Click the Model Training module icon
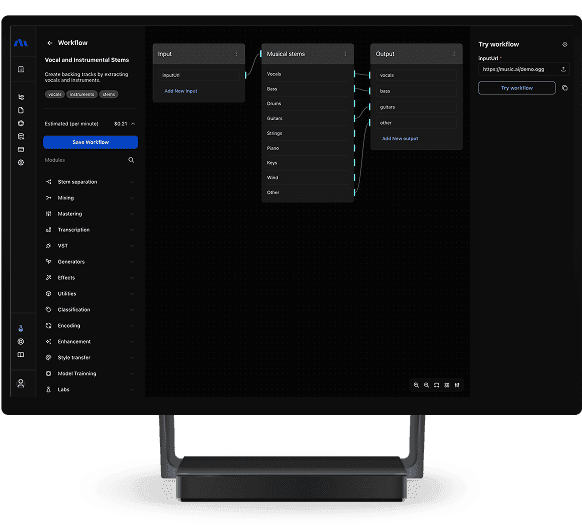582x526 pixels. click(48, 373)
